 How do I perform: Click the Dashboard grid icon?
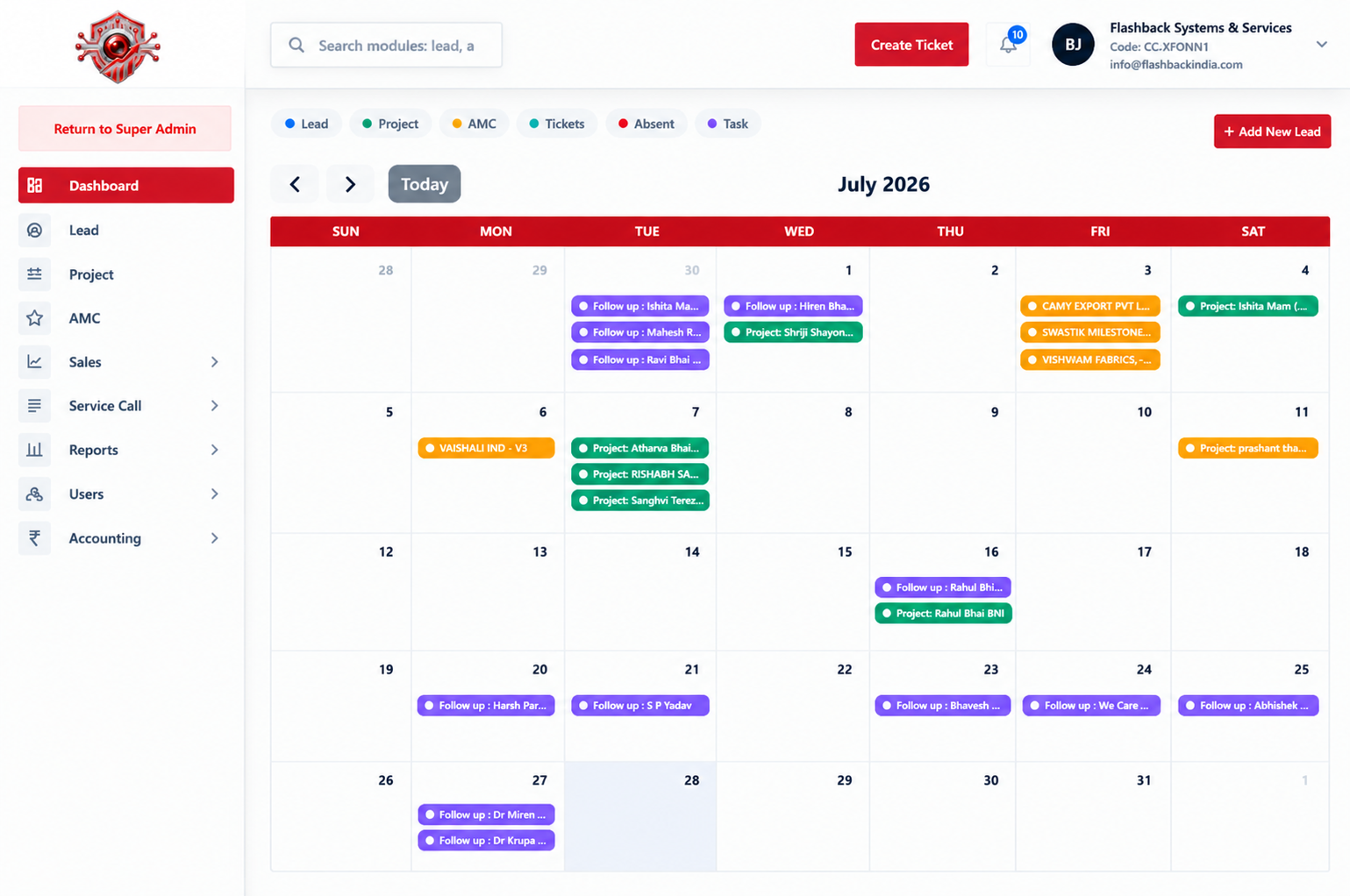(35, 185)
